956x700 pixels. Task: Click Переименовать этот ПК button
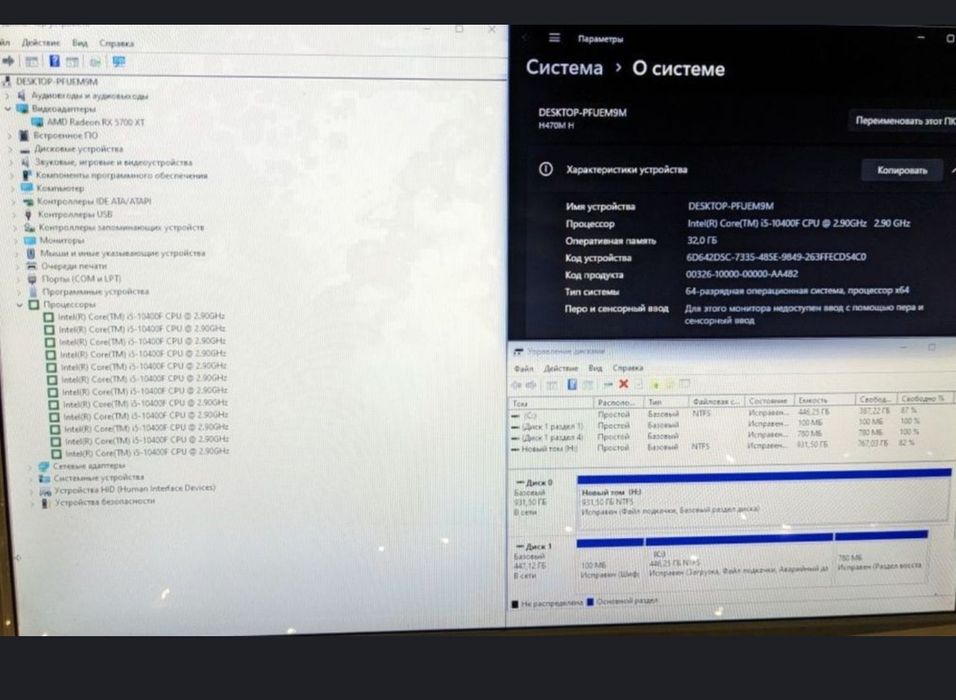tap(903, 121)
